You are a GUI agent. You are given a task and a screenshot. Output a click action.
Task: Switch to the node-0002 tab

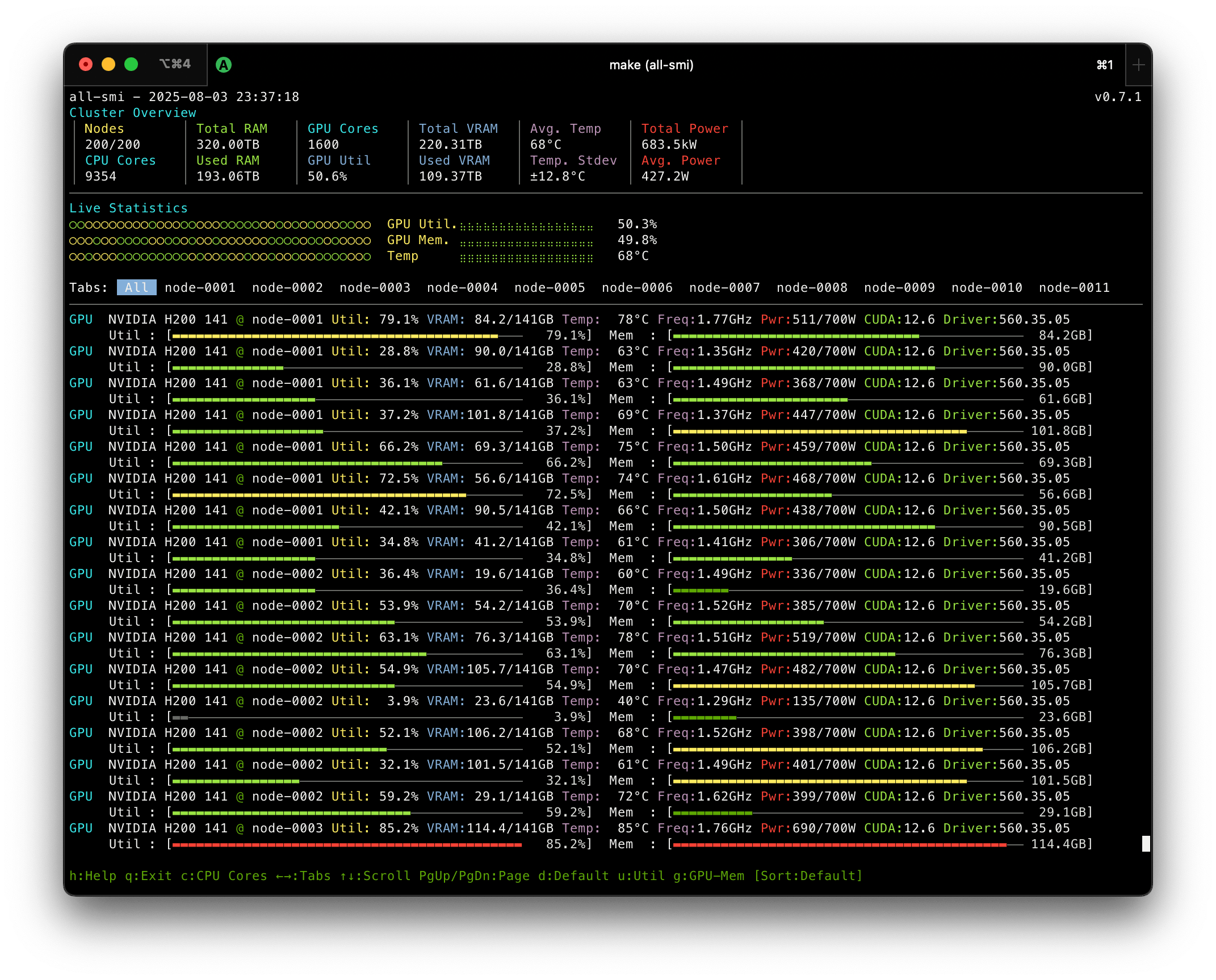pyautogui.click(x=288, y=287)
